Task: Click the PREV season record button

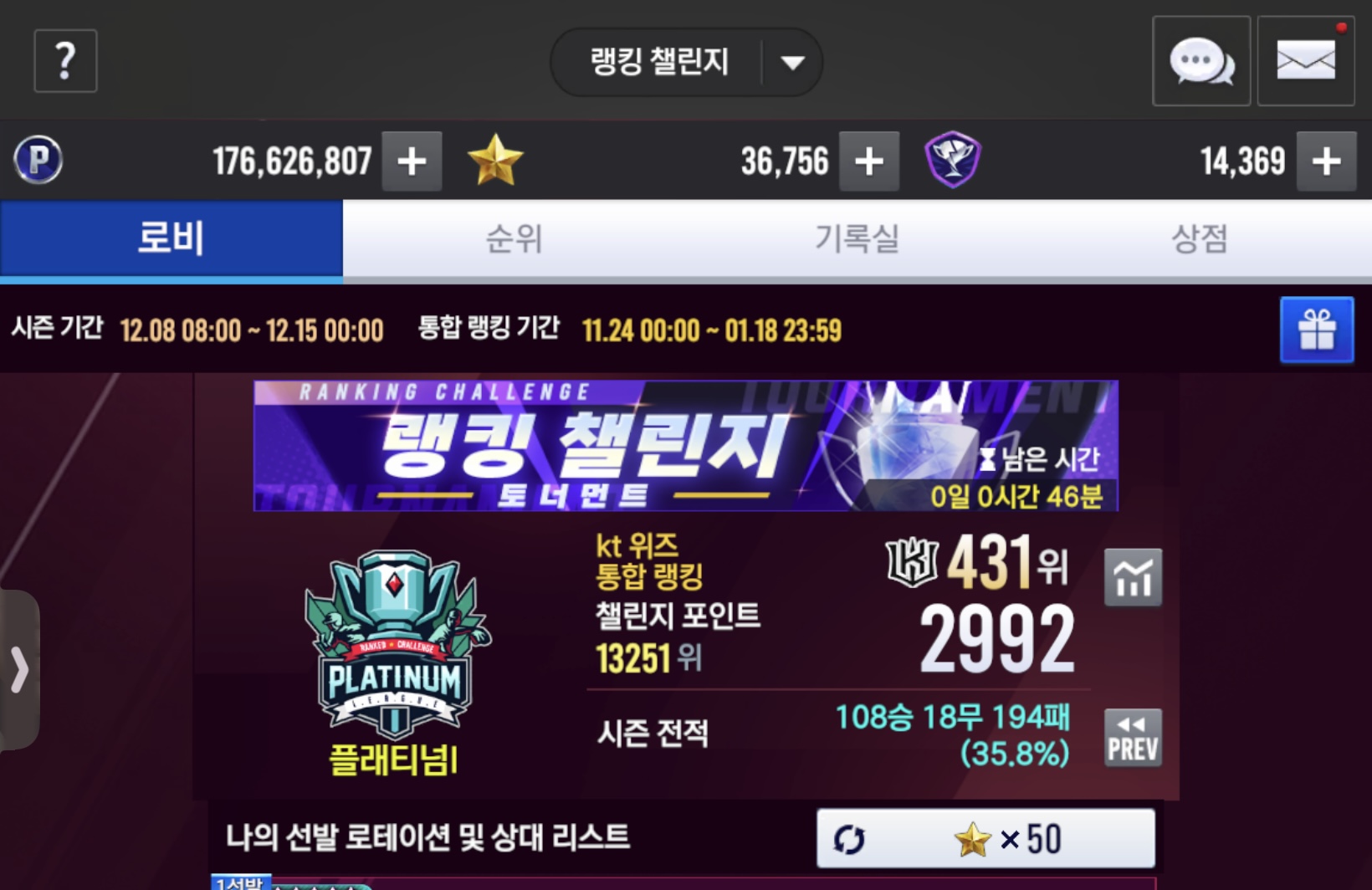Action: 1133,738
